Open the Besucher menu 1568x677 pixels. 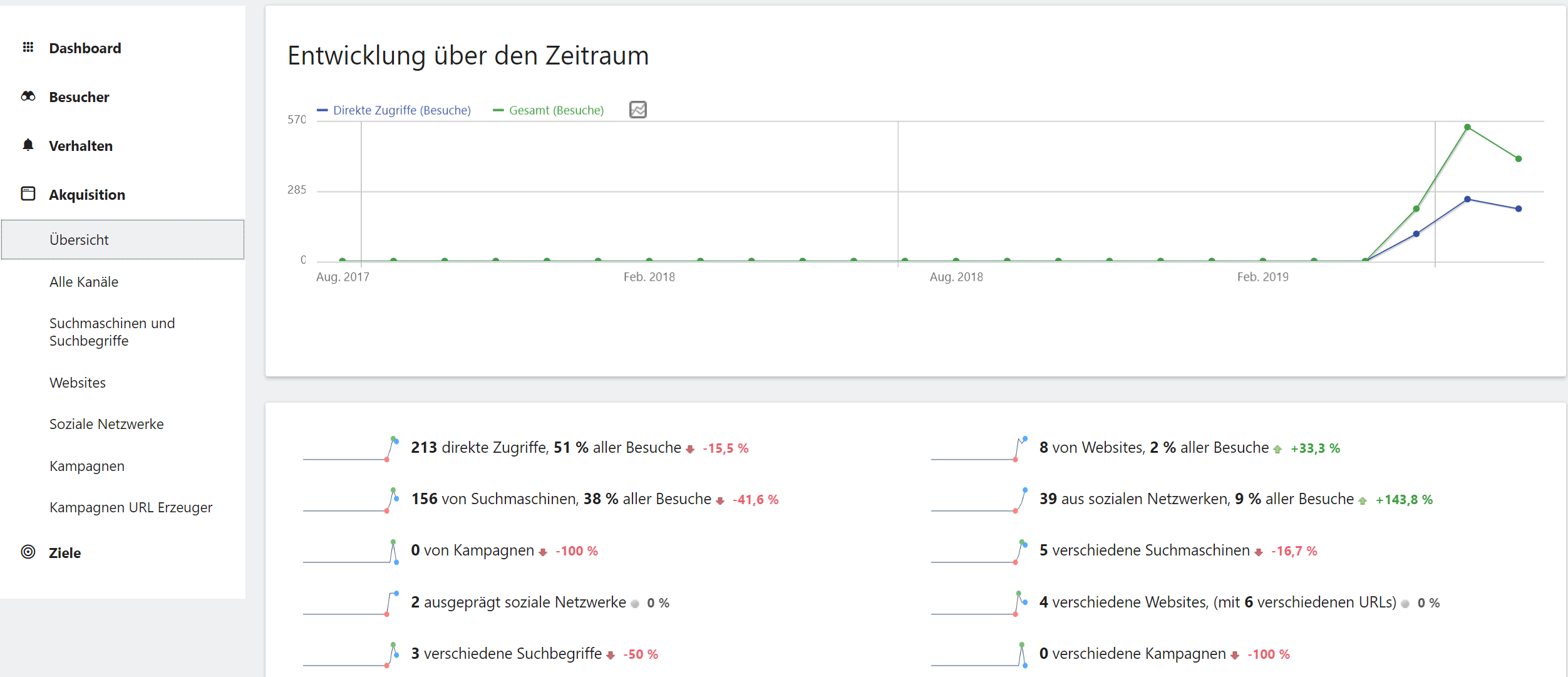79,97
